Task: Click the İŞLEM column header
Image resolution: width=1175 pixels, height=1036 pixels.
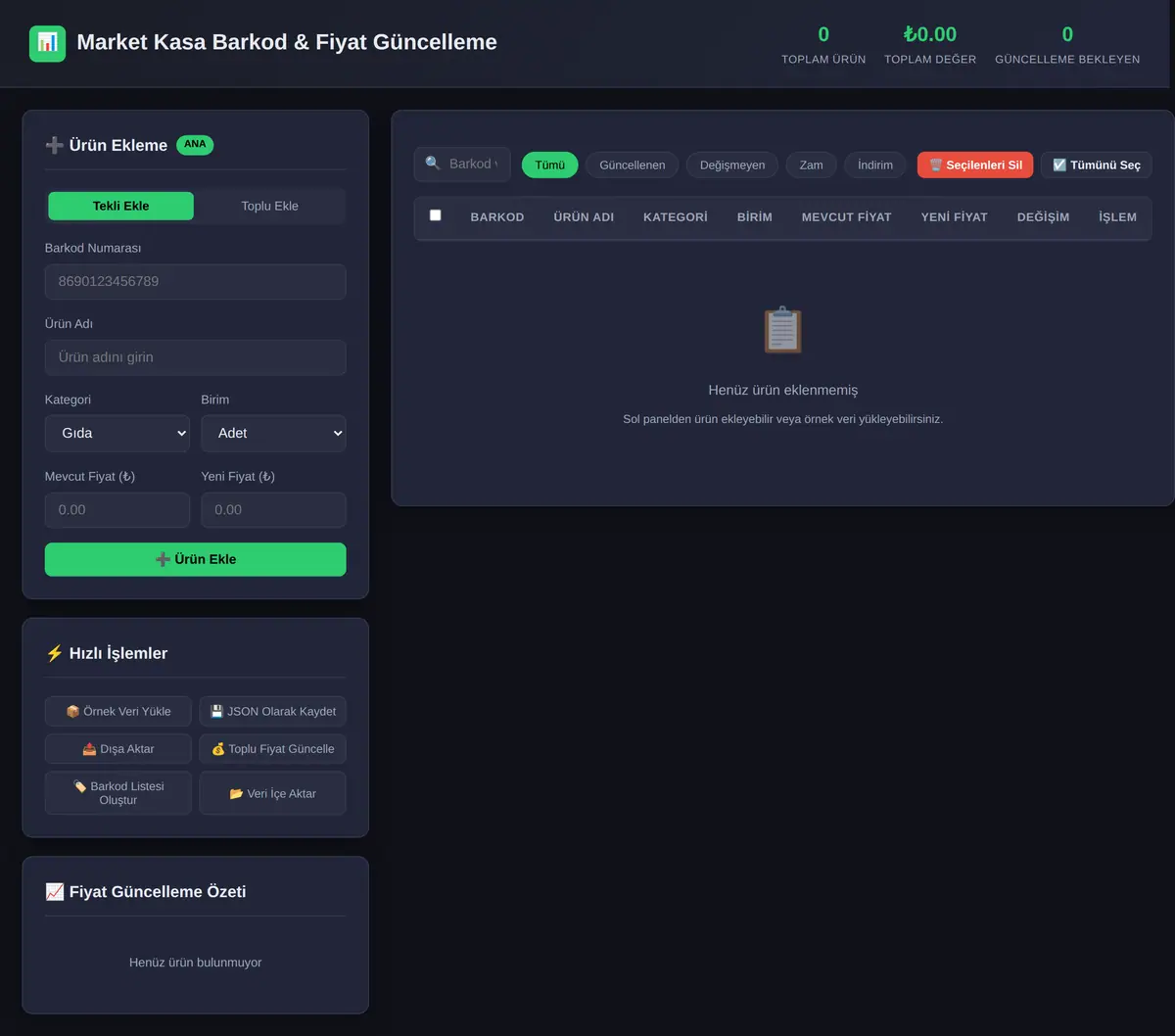Action: [1118, 217]
